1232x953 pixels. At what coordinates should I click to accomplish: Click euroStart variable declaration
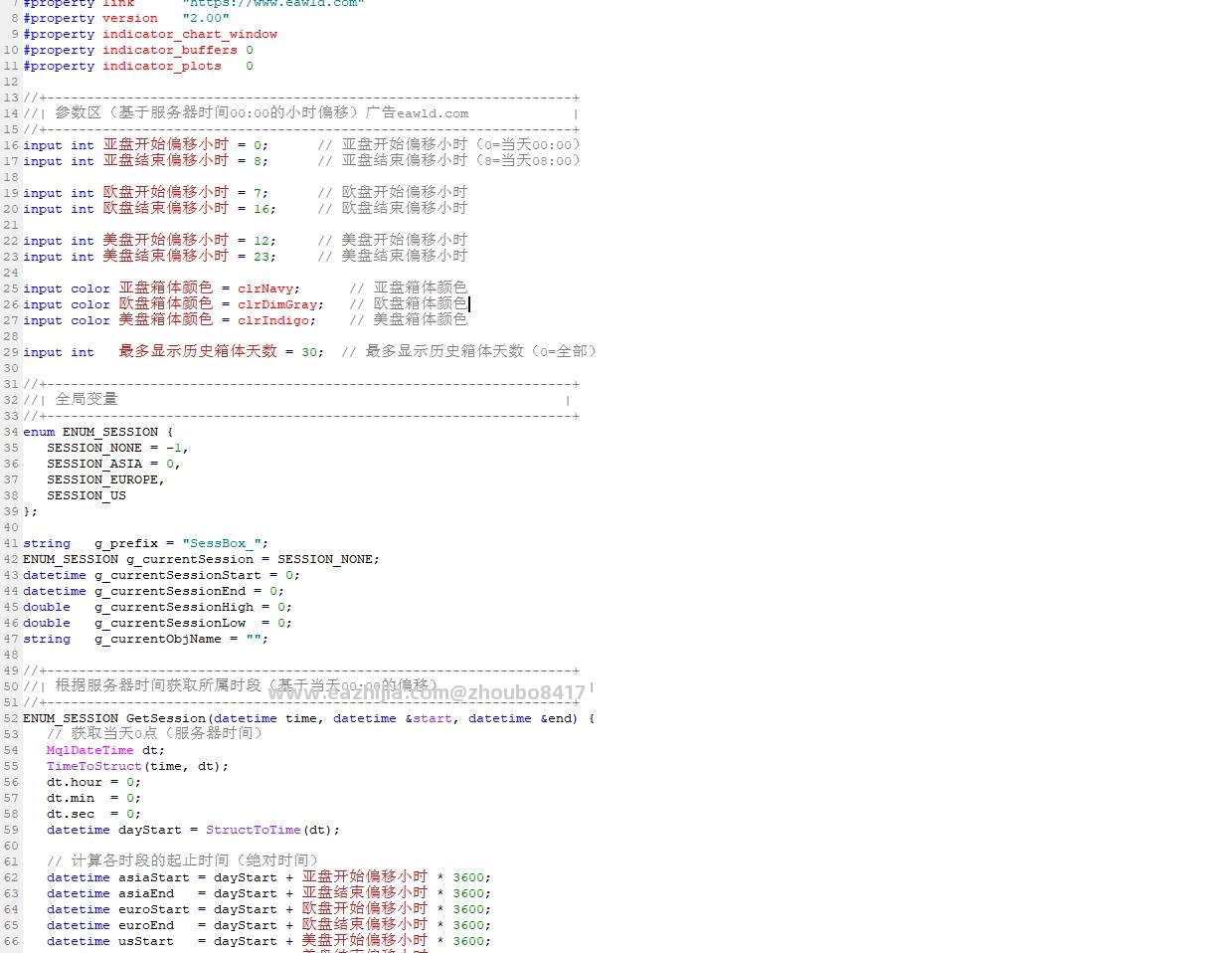click(x=154, y=909)
